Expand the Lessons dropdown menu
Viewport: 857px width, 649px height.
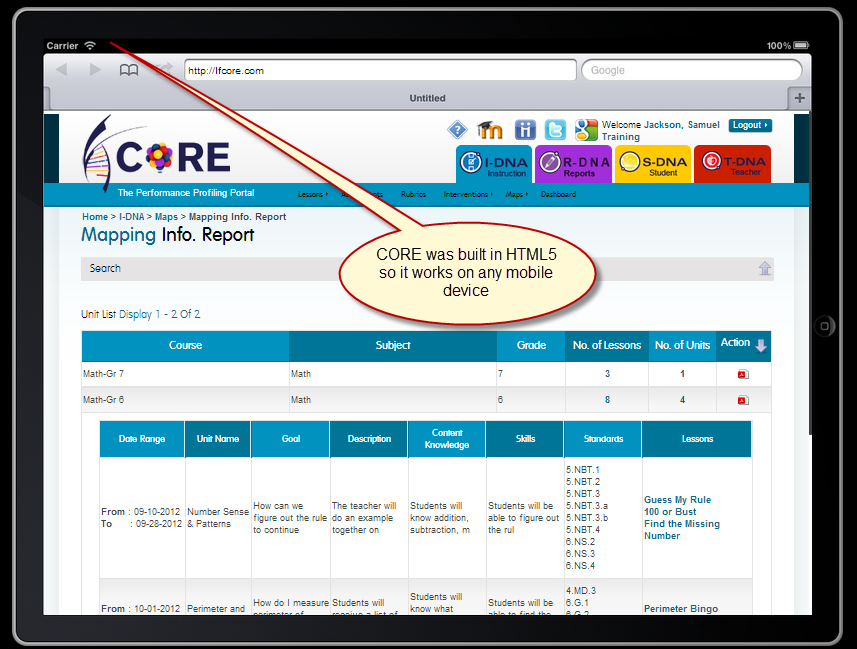(311, 194)
